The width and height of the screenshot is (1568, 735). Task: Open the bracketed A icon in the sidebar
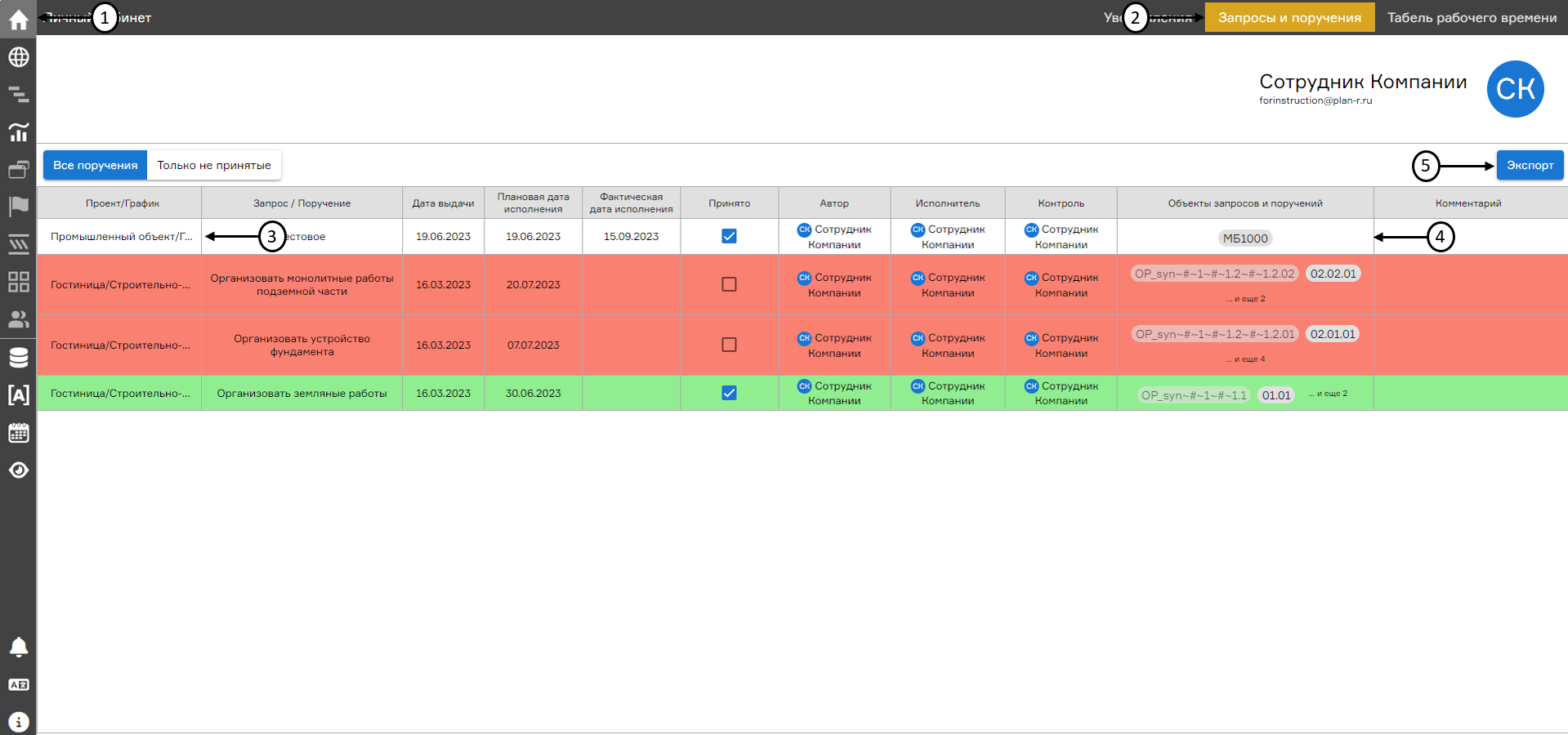18,394
